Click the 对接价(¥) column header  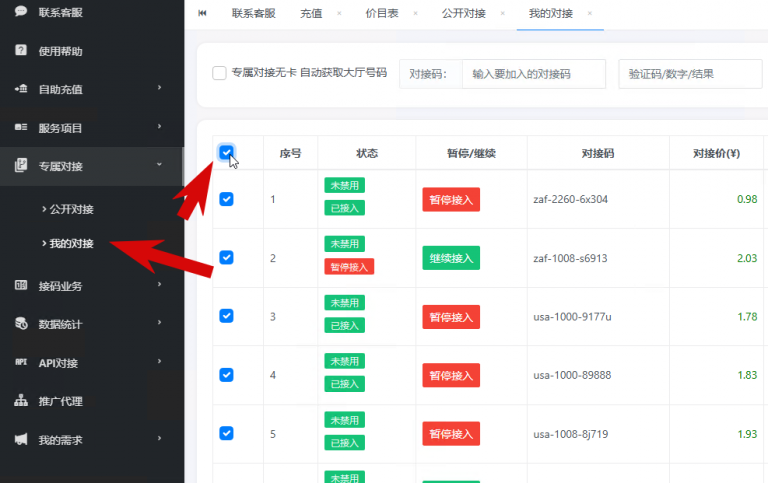(x=716, y=153)
